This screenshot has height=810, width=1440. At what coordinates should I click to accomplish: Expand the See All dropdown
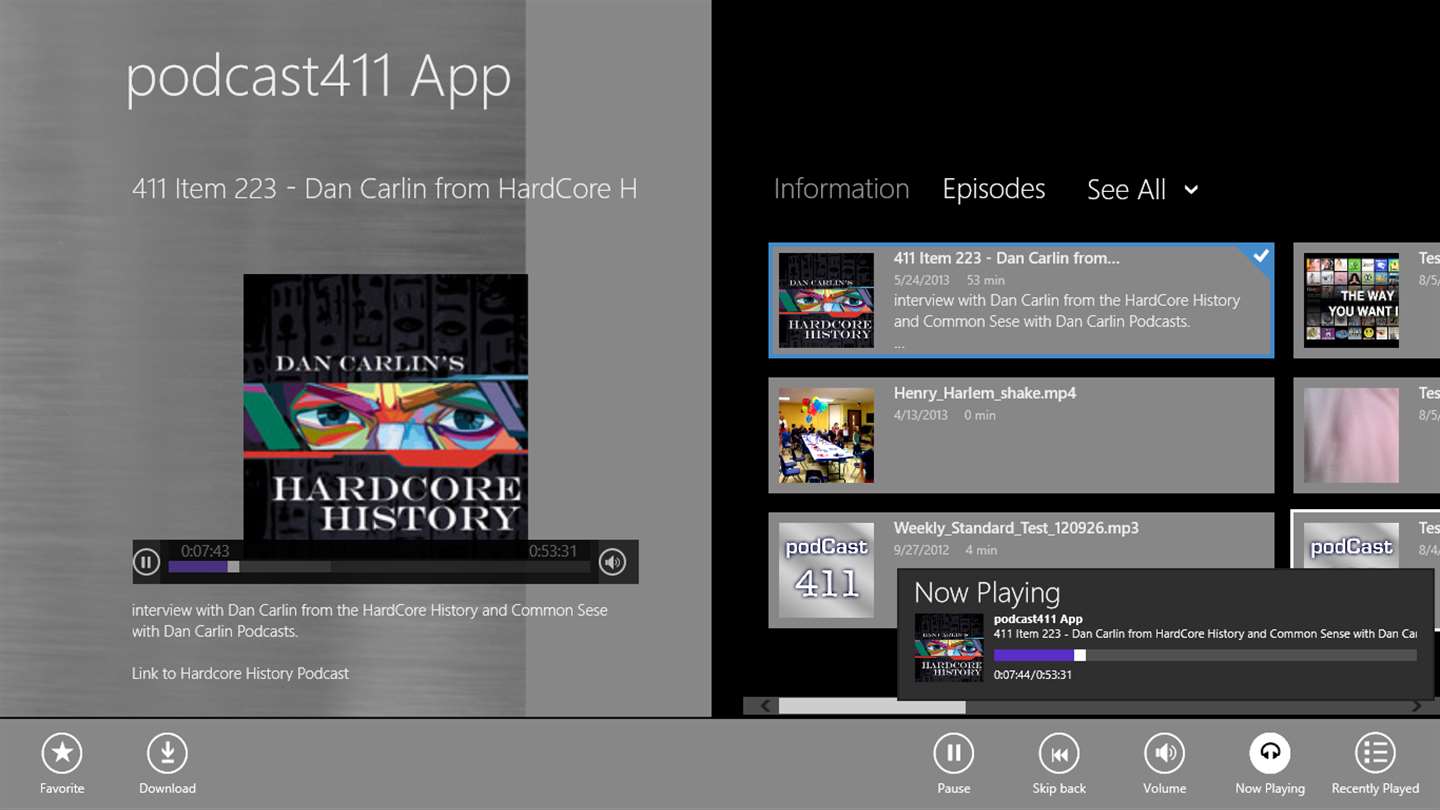[1142, 190]
